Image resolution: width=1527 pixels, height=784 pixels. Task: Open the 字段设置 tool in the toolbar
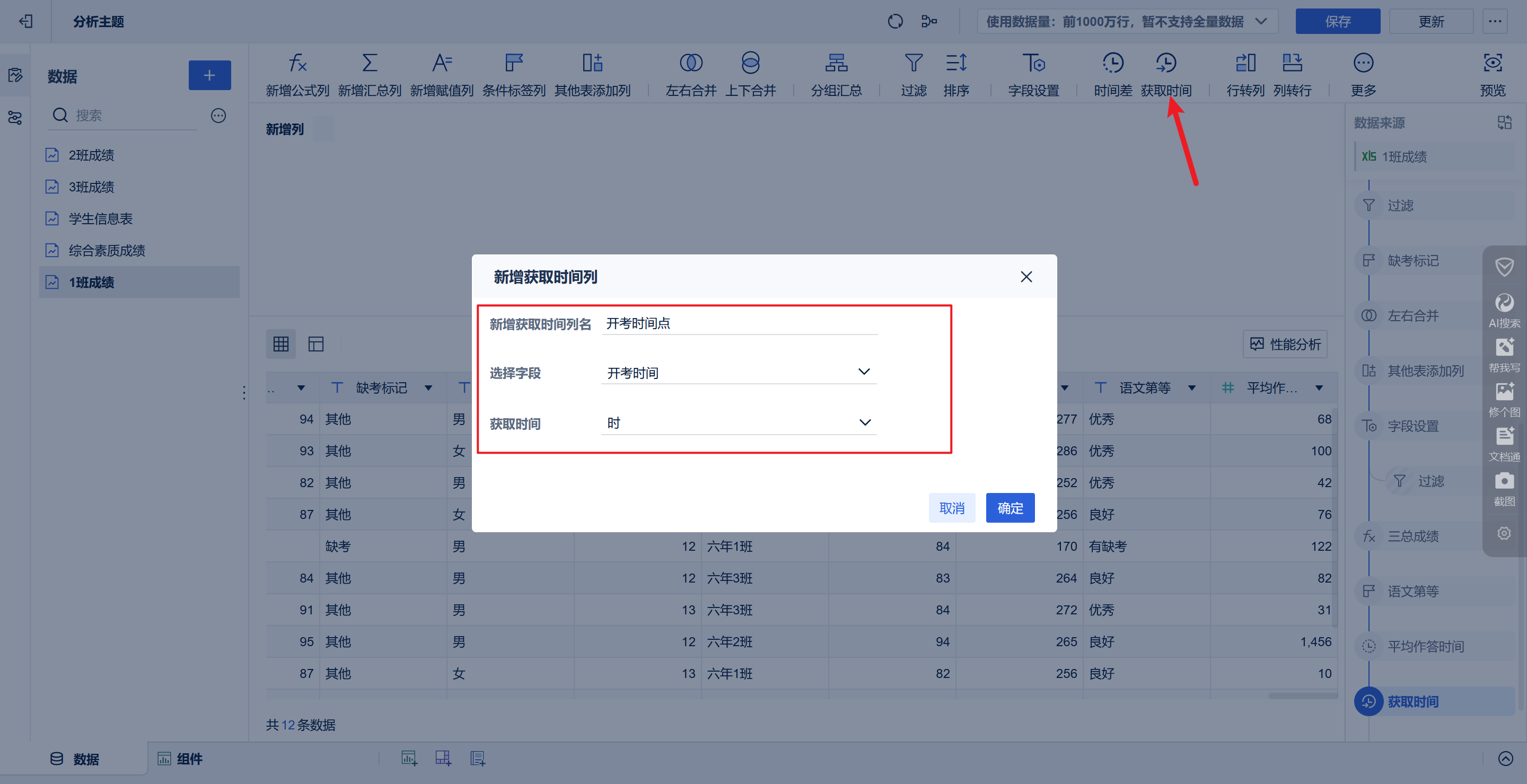click(1033, 73)
